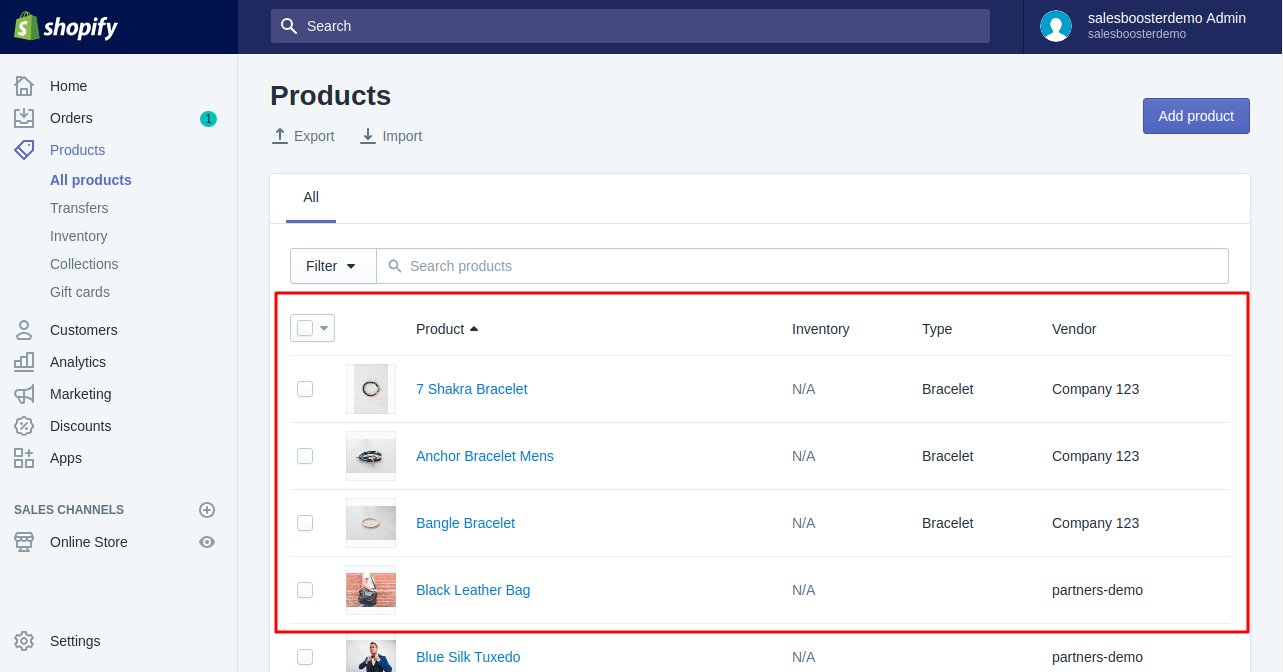This screenshot has height=672, width=1283.
Task: Check the 7 Shakra Bracelet checkbox
Action: pyautogui.click(x=305, y=389)
